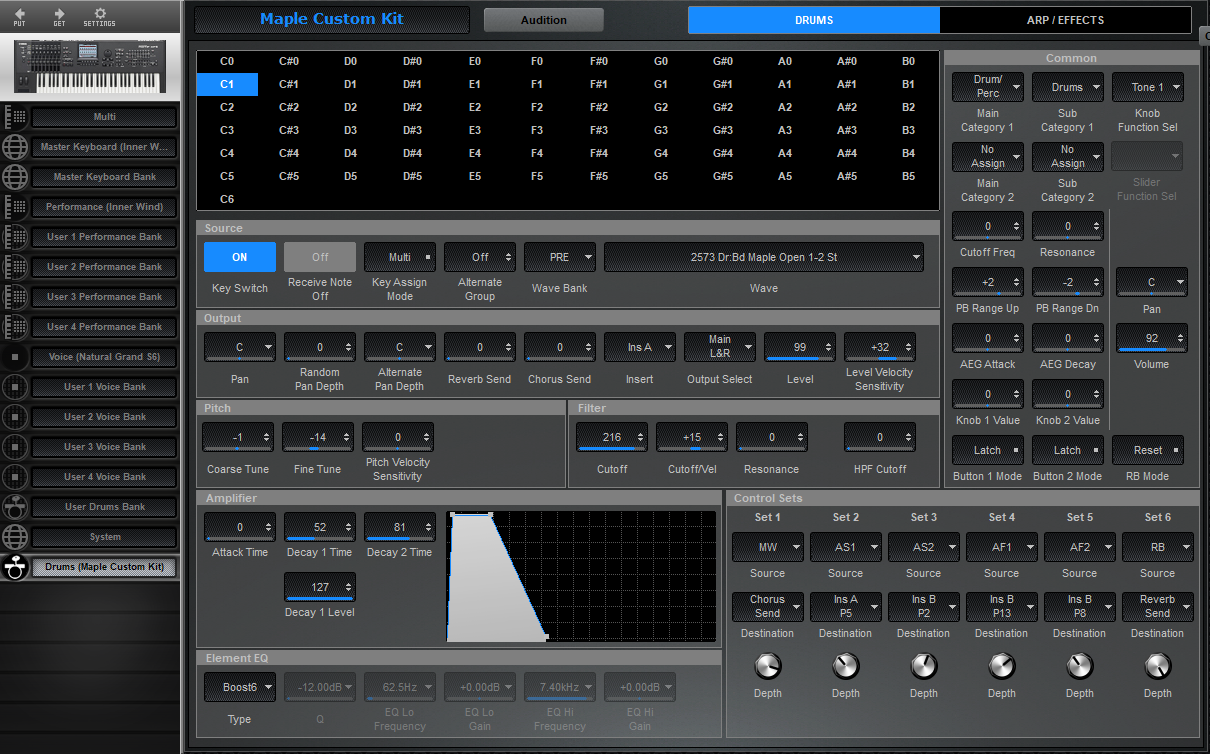Switch to the ARP / EFFECTS tab
Viewport: 1210px width, 754px height.
point(1065,19)
